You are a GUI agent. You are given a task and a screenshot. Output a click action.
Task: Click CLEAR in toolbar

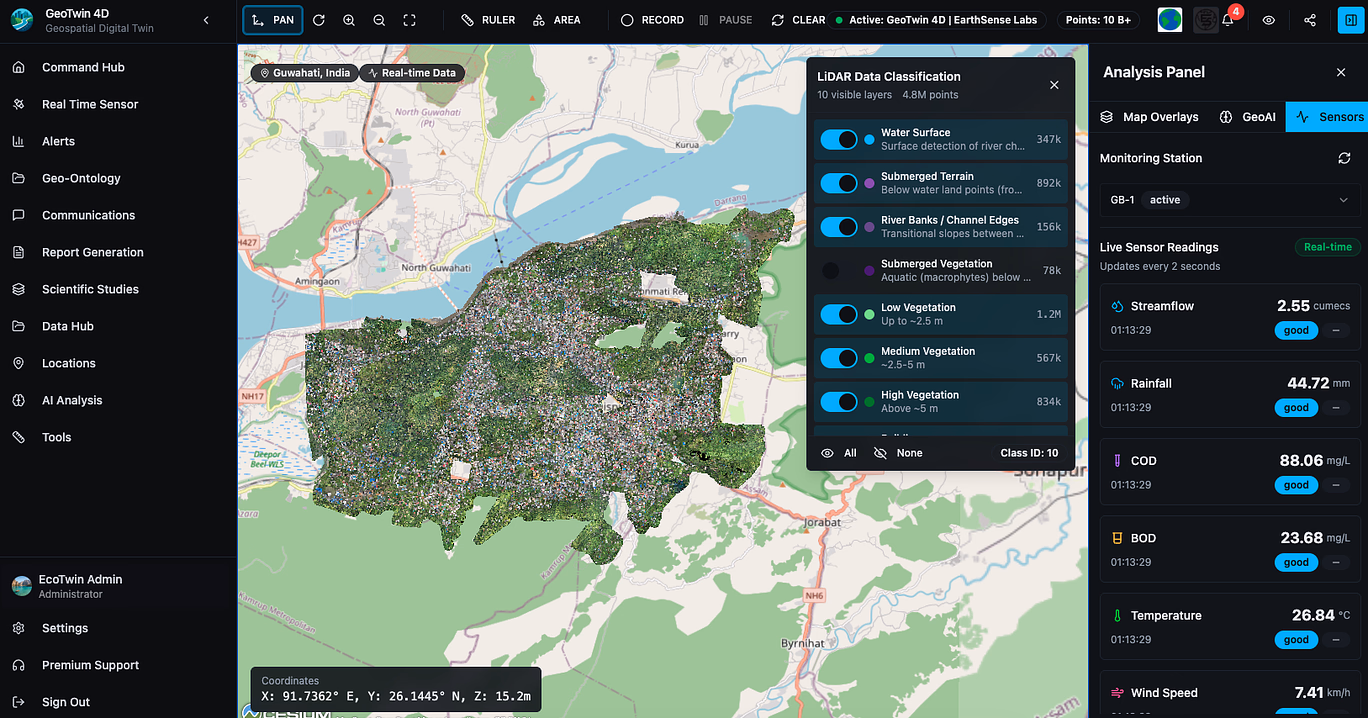pos(798,20)
